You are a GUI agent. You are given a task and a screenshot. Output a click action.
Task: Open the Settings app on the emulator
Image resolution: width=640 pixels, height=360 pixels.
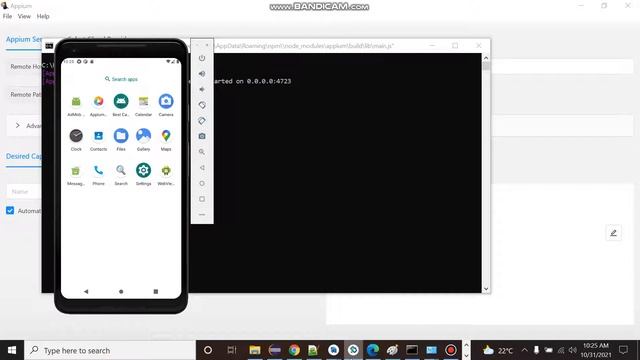click(x=143, y=170)
